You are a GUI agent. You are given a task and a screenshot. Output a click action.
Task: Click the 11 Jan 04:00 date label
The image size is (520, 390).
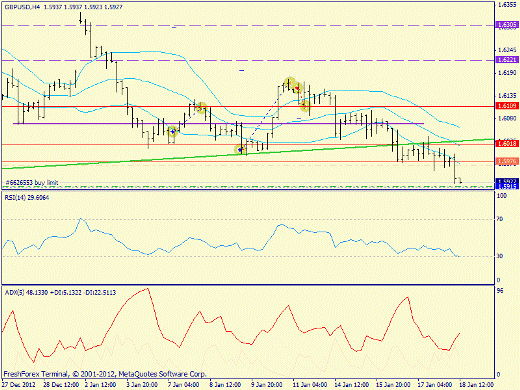coord(310,384)
